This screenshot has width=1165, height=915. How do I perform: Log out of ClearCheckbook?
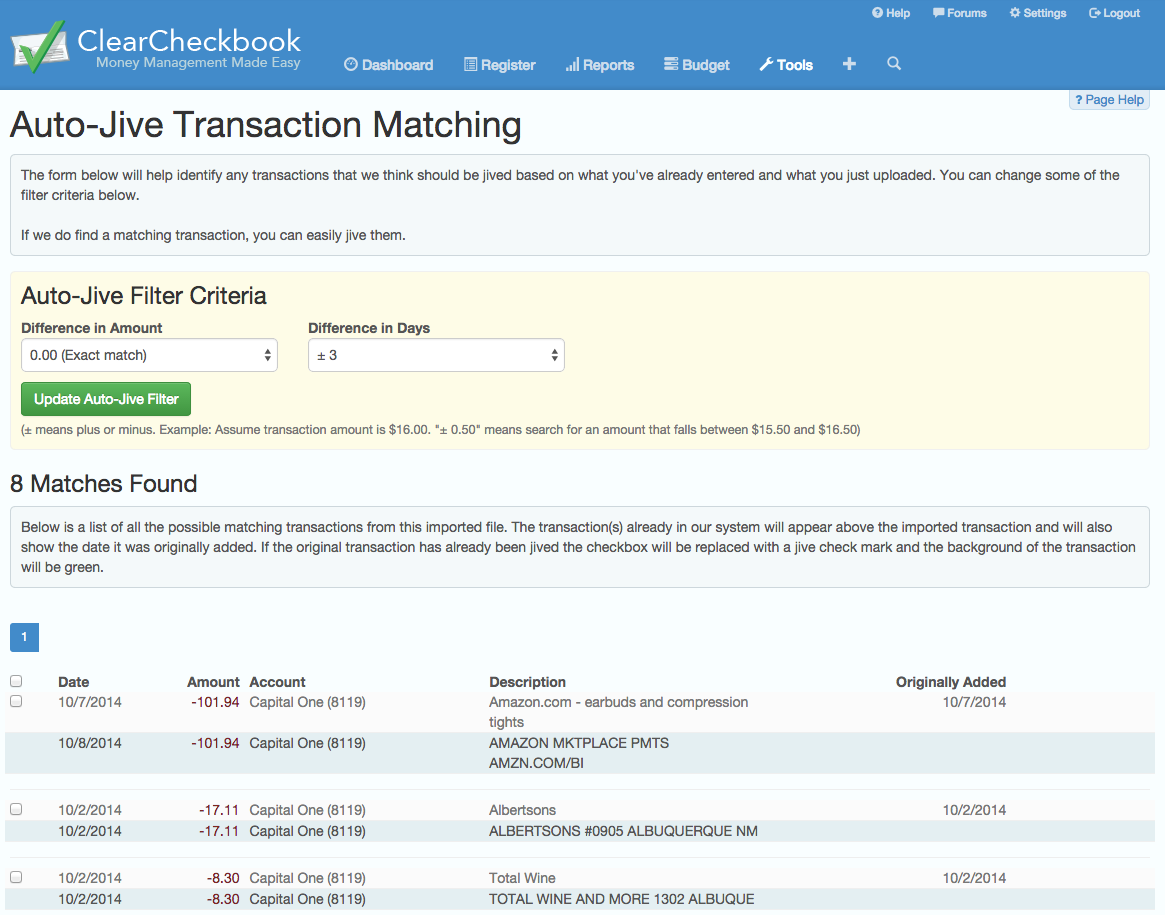[1114, 13]
